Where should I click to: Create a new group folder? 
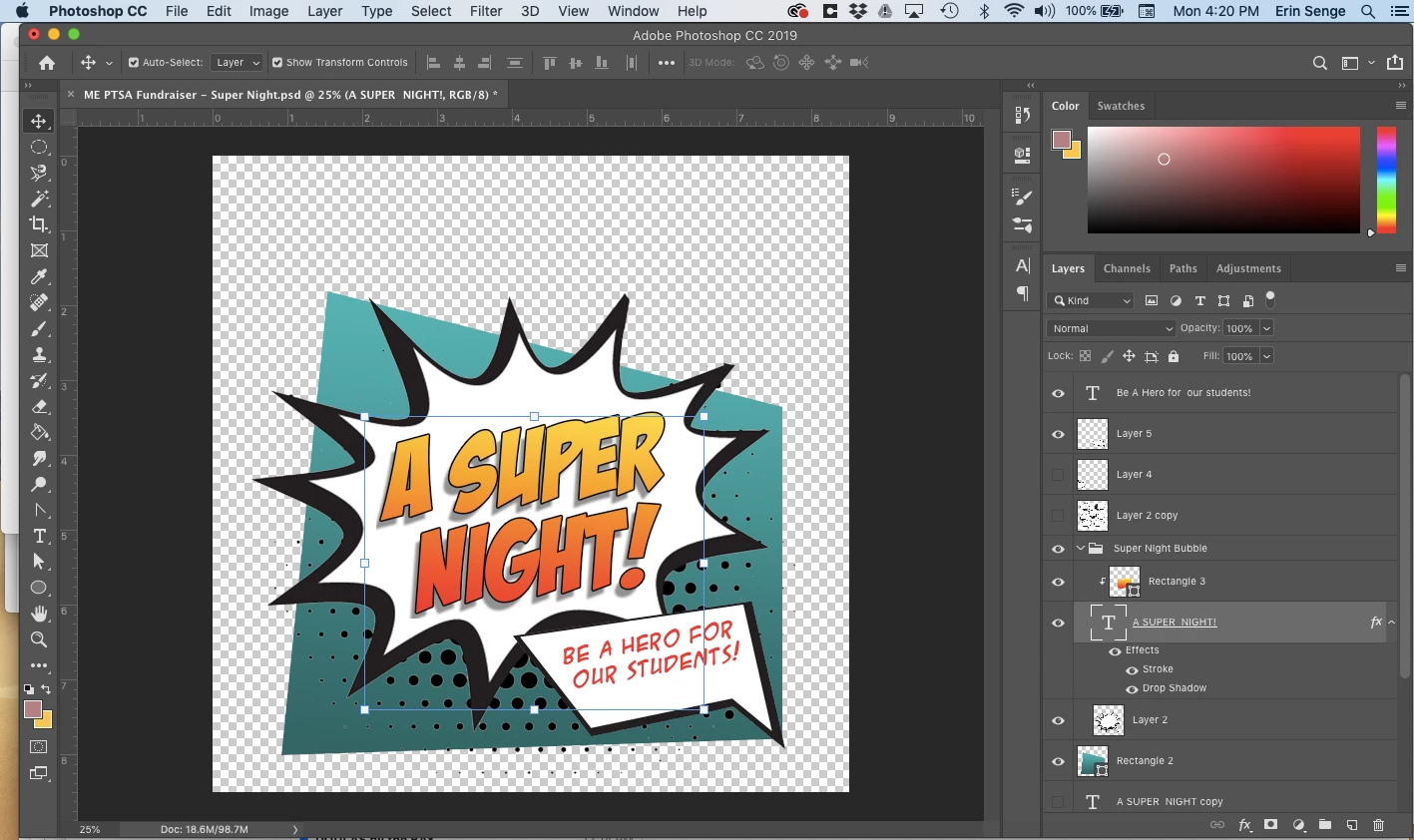[1325, 825]
